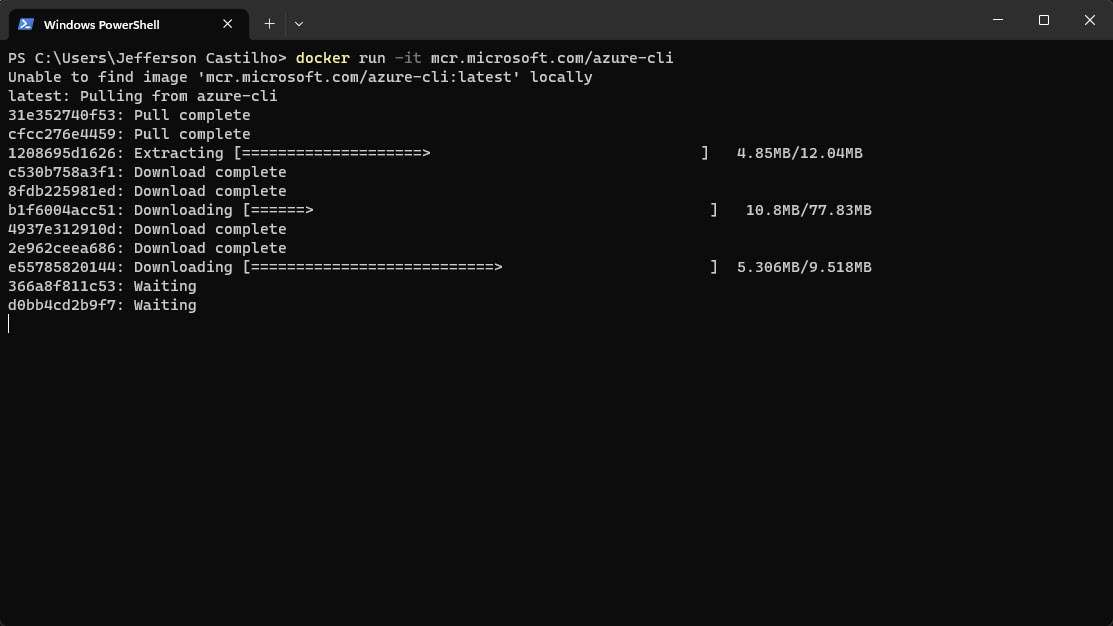Select the 'd0bb4cd2b9f7: Waiting' line
Screen dimensions: 1113x626
(x=102, y=305)
